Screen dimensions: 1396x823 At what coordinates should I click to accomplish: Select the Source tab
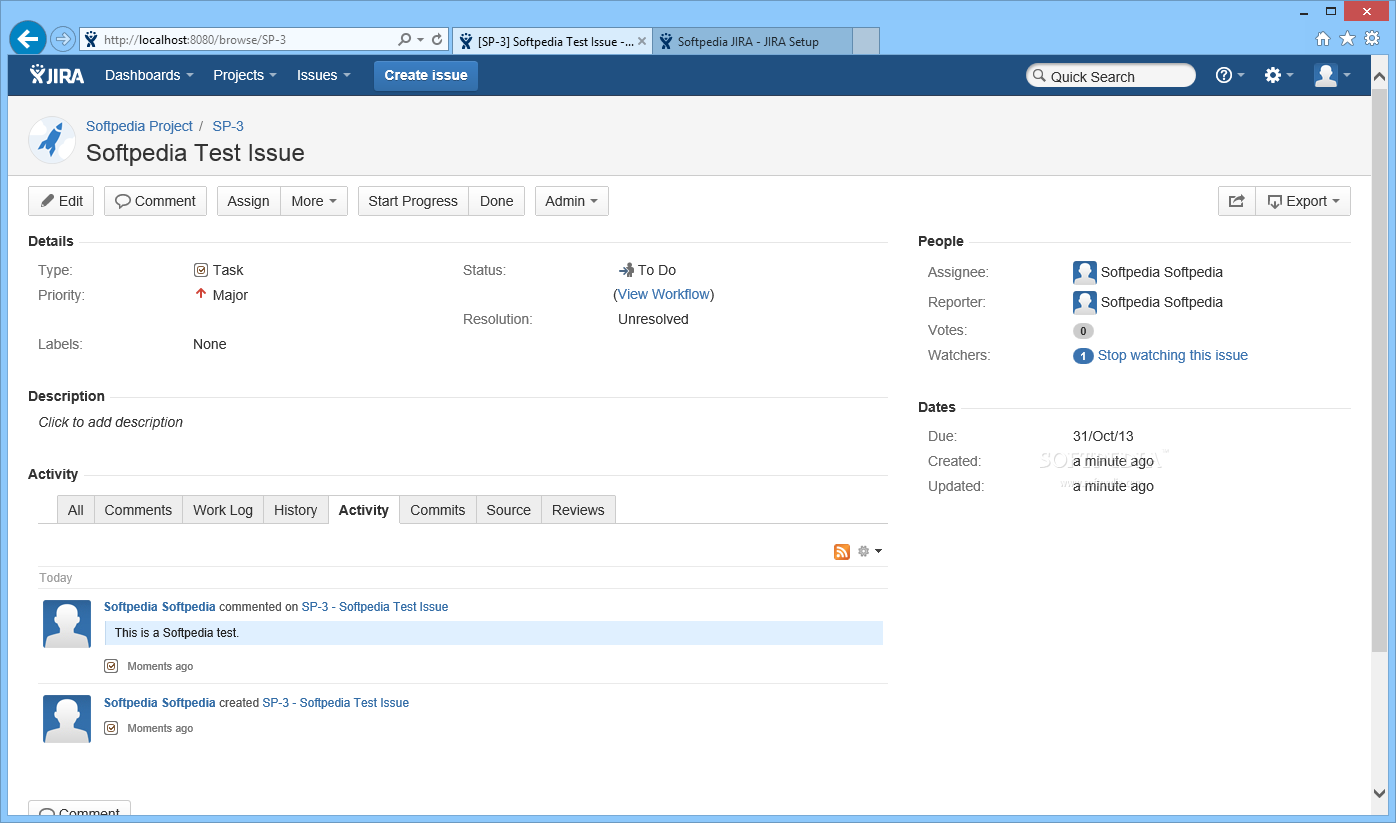(509, 510)
